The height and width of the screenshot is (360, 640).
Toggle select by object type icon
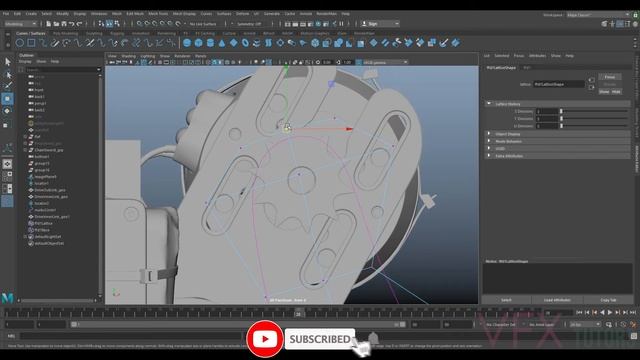pos(109,24)
